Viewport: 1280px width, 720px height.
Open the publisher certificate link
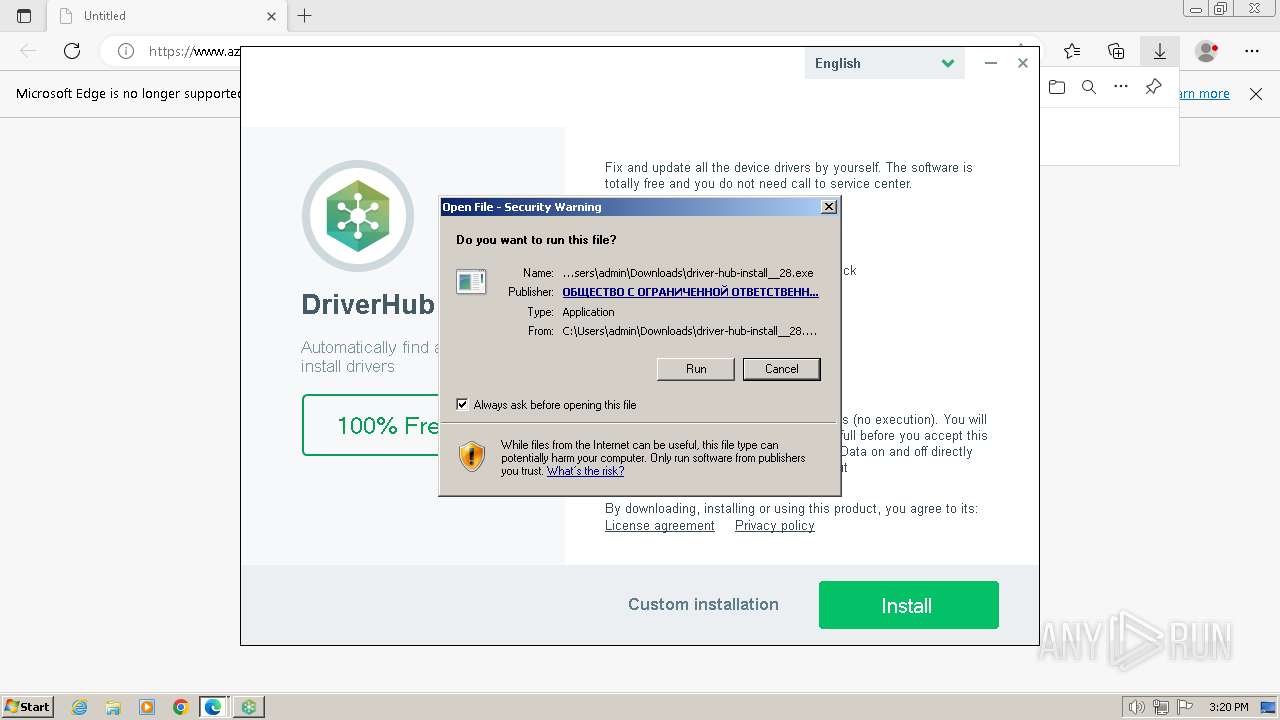click(690, 292)
